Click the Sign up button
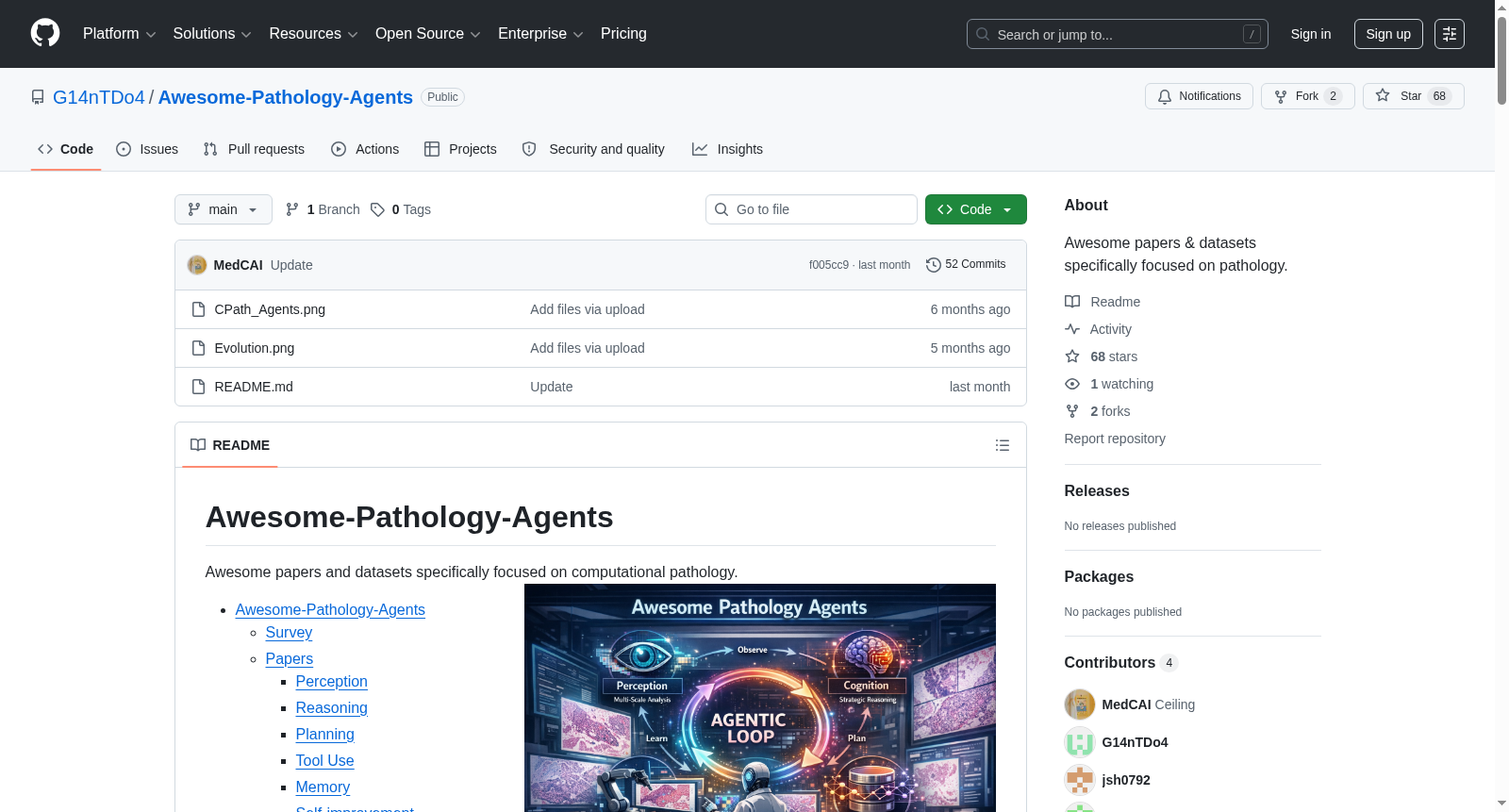 1388,34
